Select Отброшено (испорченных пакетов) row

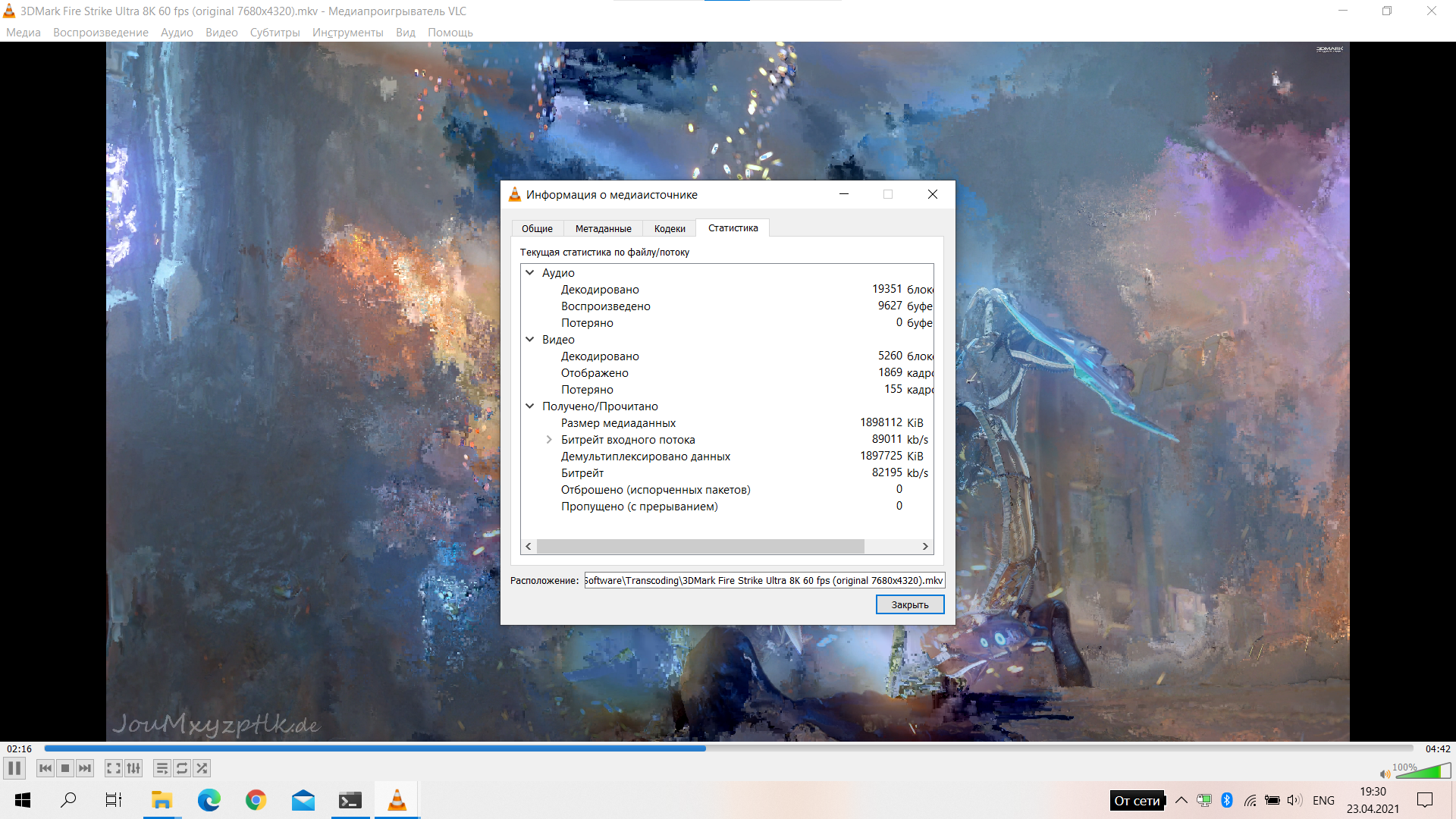[x=727, y=490]
